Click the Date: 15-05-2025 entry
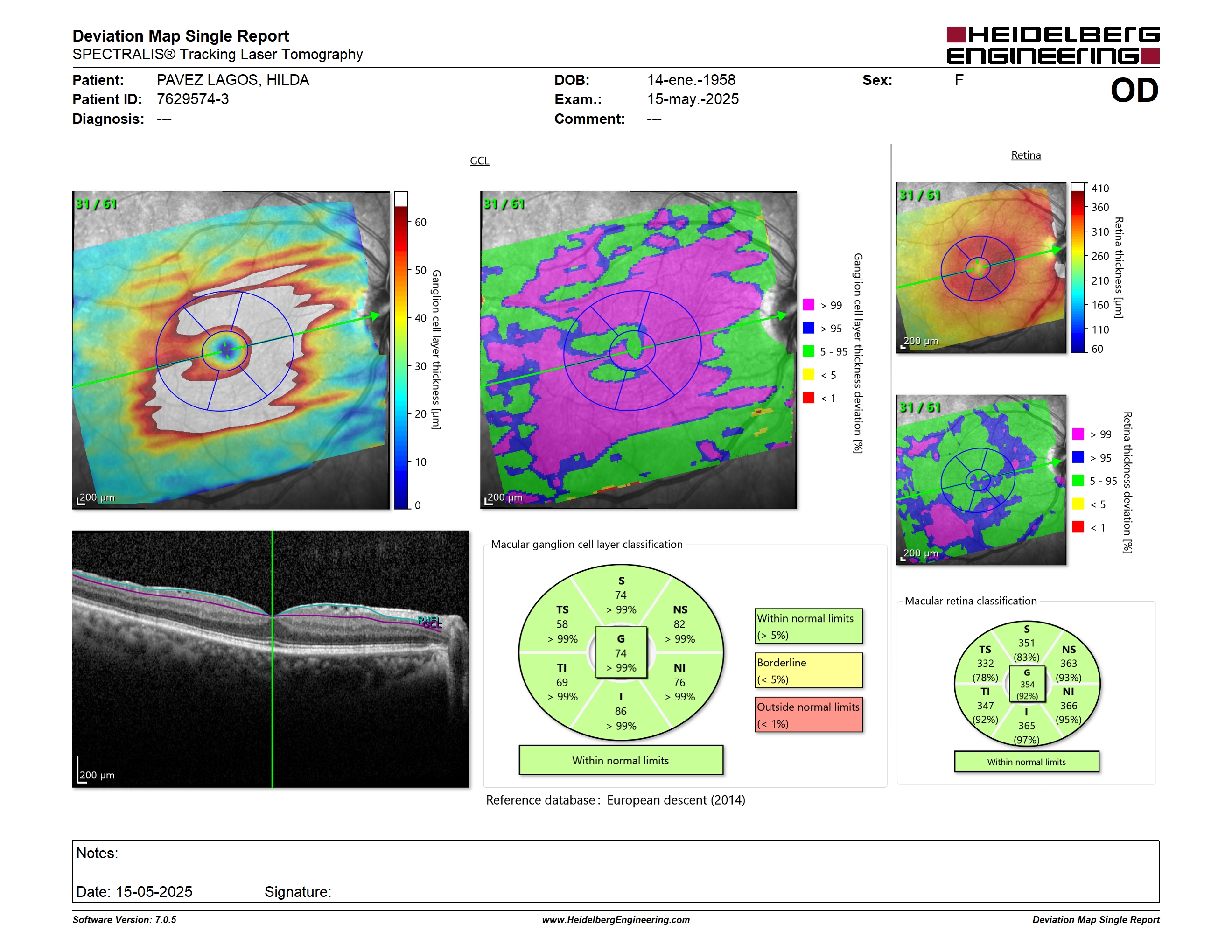This screenshot has height=952, width=1232. 134,892
